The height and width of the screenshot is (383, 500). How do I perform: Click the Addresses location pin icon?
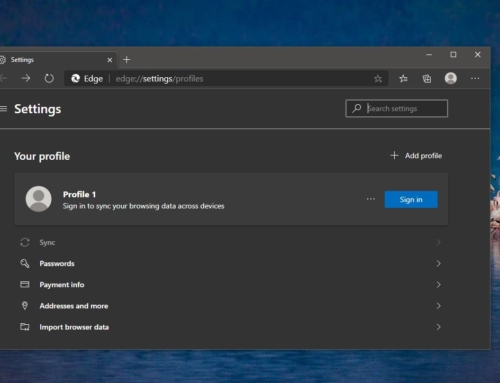(25, 306)
